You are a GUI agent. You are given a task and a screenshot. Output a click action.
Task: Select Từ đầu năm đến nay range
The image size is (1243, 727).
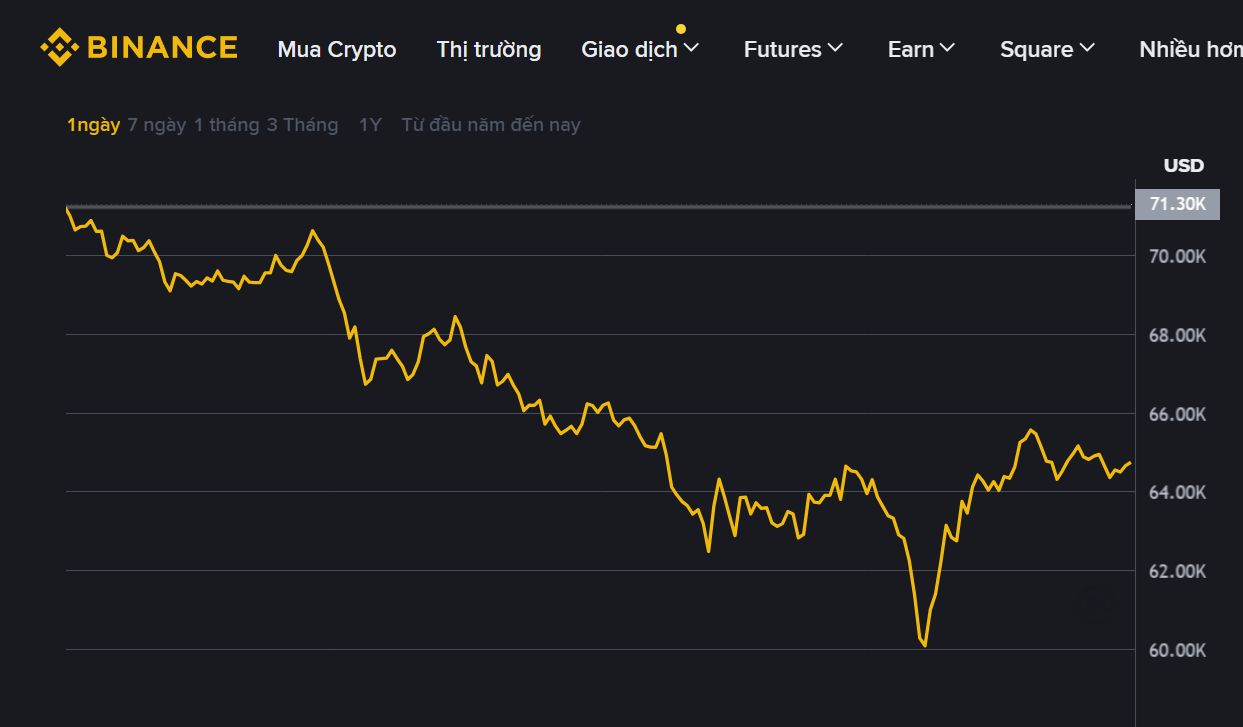click(490, 125)
